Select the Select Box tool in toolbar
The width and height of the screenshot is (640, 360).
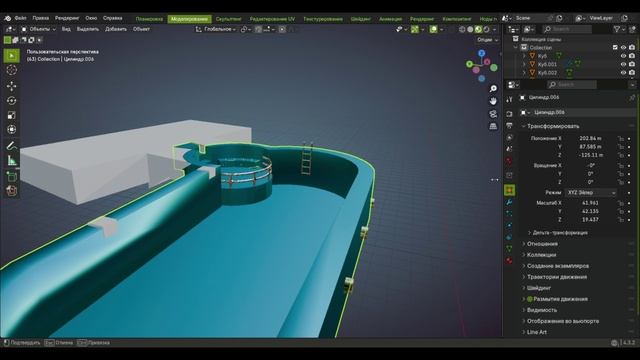click(x=11, y=56)
